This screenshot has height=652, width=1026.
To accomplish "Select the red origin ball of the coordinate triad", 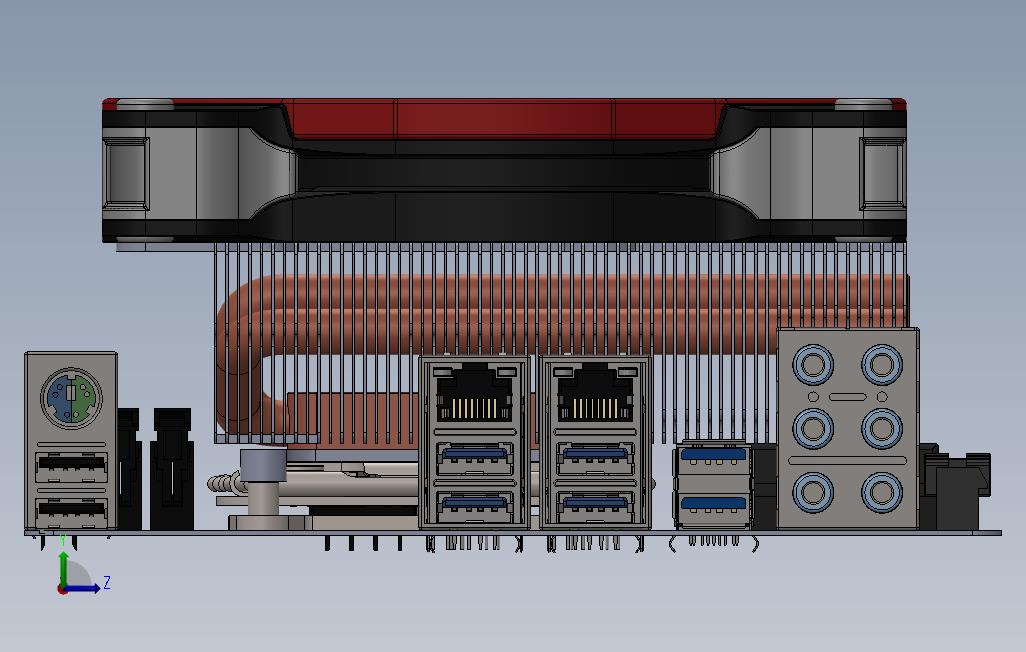I will point(62,589).
